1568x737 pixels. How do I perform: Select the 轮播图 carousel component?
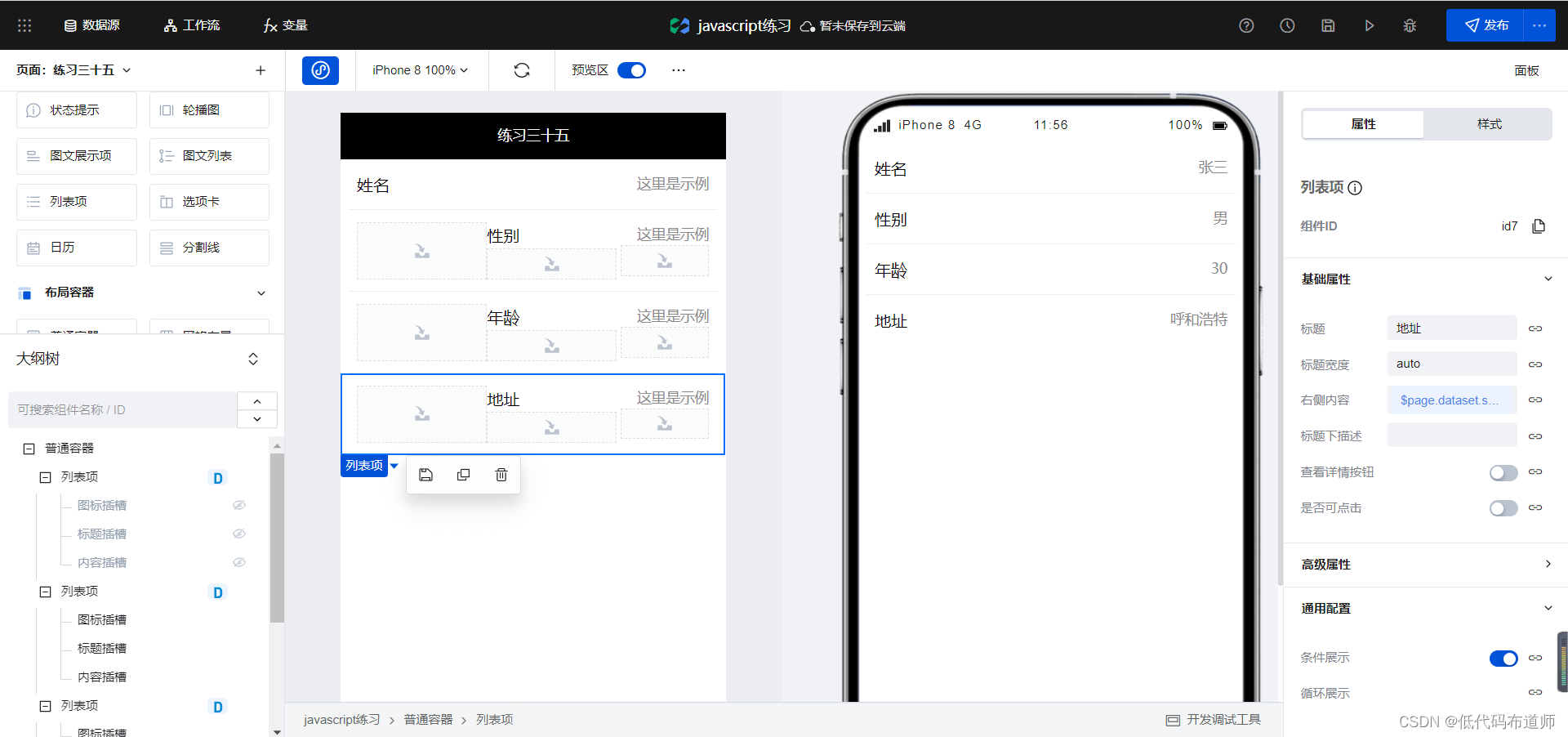(x=209, y=109)
